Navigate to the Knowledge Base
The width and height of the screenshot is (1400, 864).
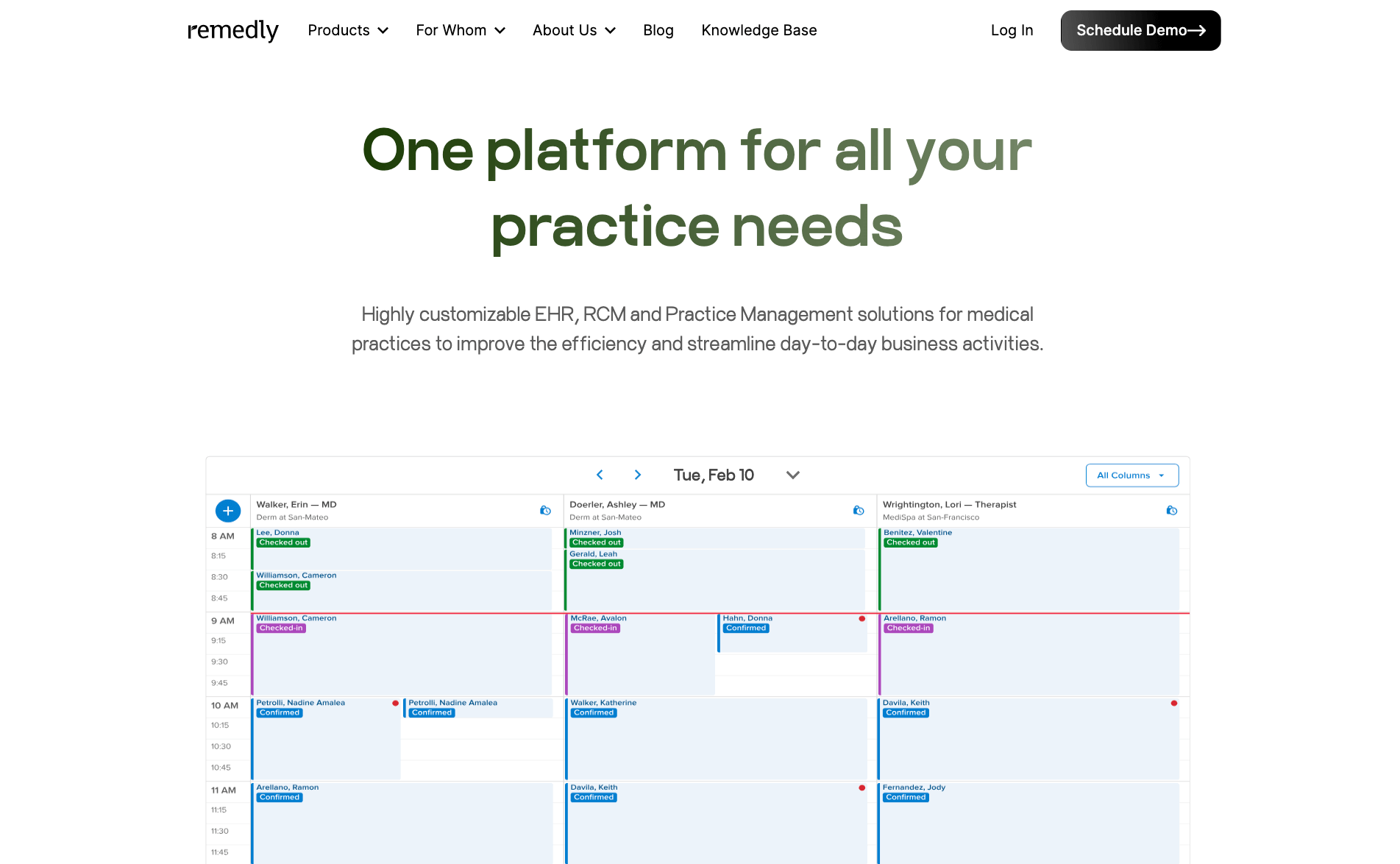coord(758,30)
